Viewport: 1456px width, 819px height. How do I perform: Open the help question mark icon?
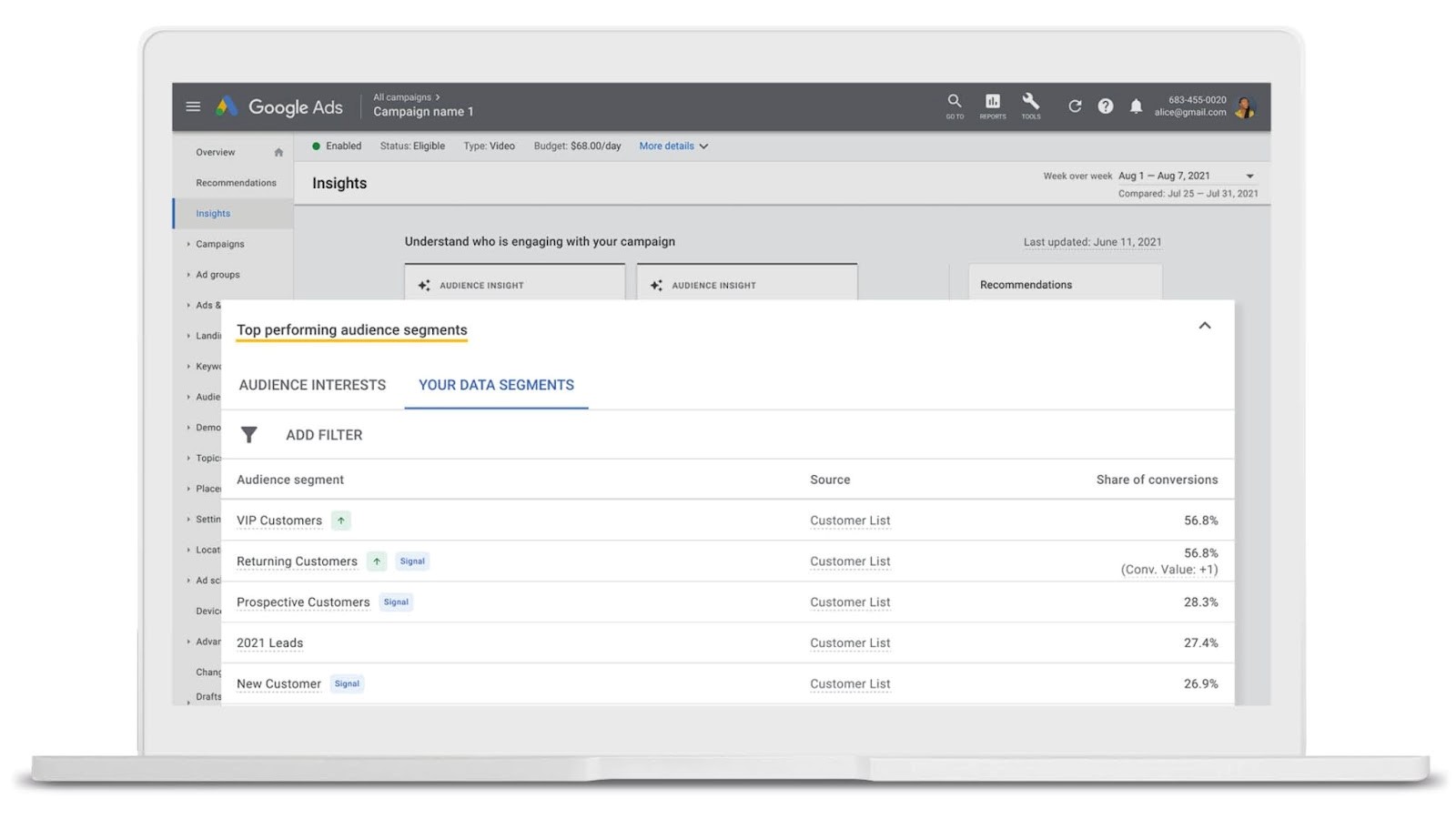(1105, 106)
